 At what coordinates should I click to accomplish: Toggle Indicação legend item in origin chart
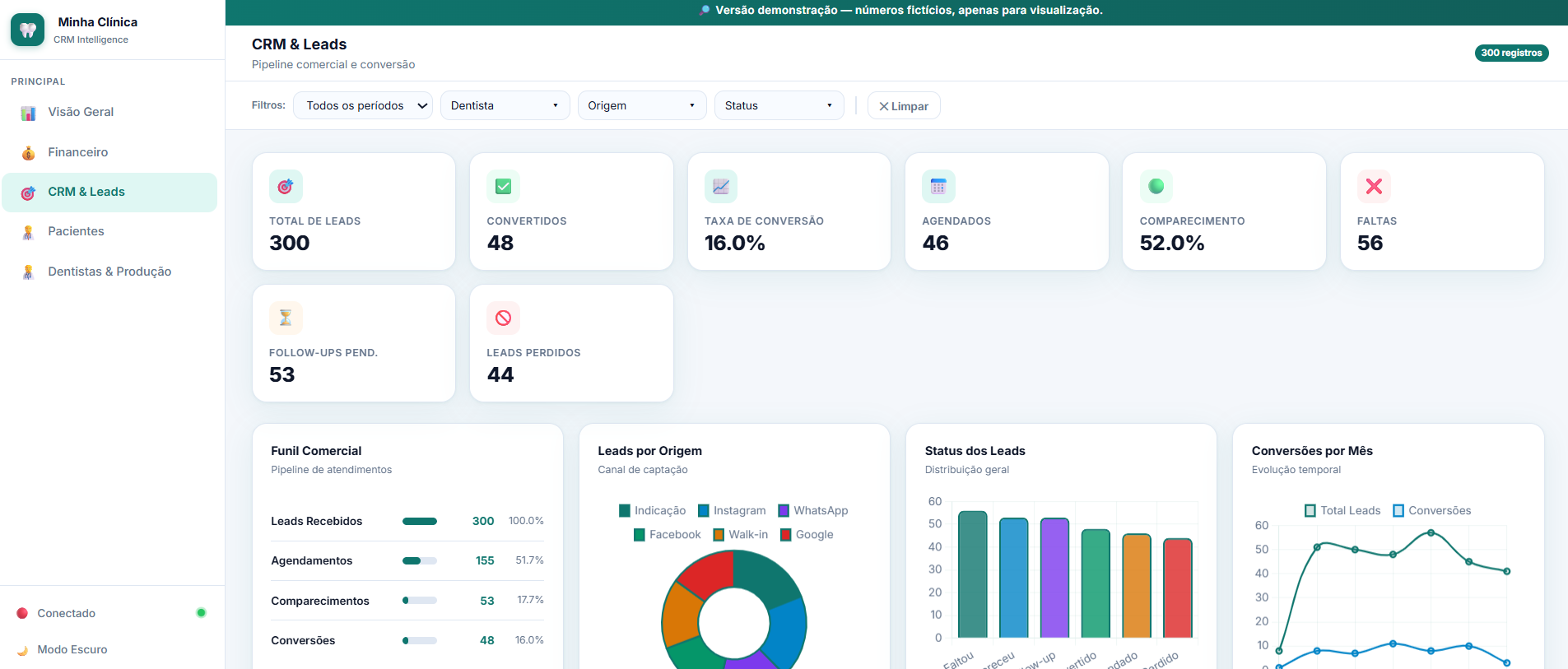[652, 510]
